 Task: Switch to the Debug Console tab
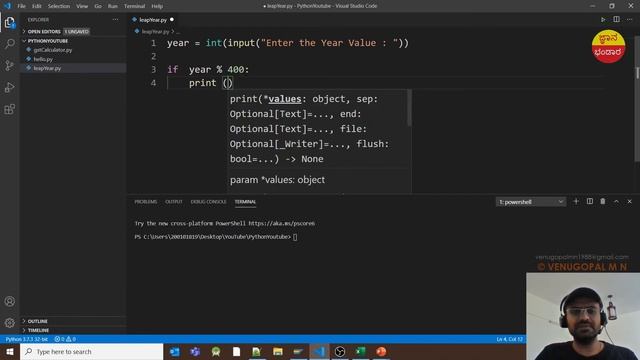[208, 202]
